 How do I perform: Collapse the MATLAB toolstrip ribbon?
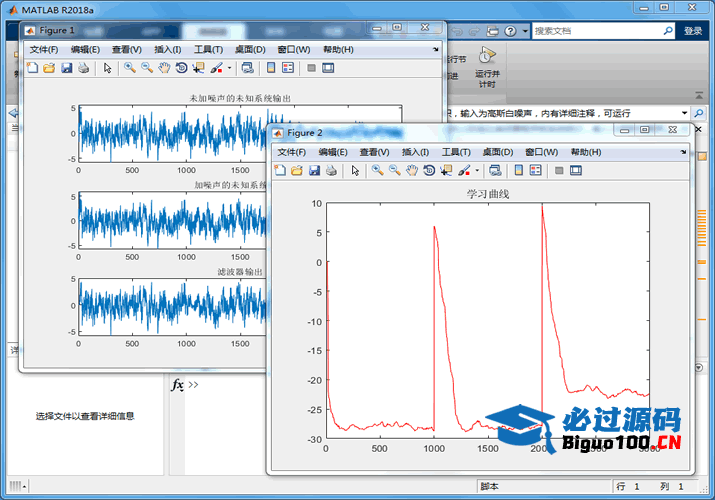click(699, 95)
